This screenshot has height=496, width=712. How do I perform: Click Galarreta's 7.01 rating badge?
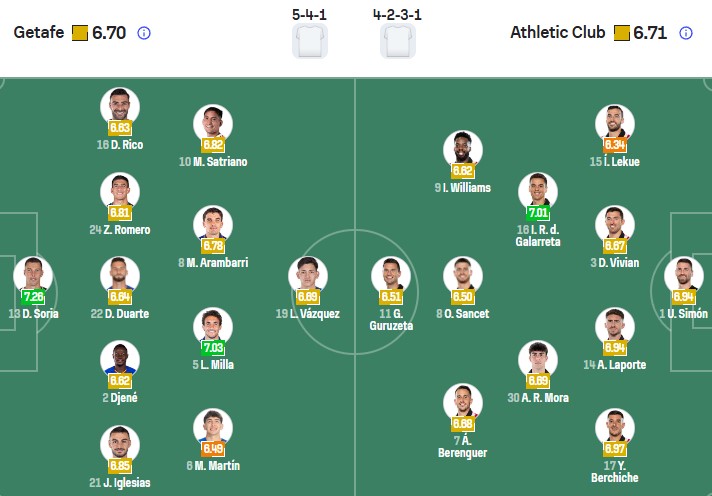point(537,212)
